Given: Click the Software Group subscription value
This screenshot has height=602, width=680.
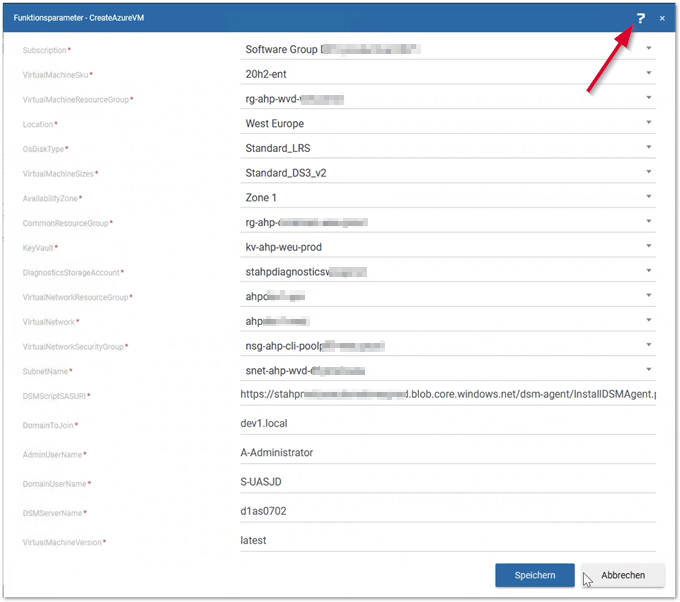Looking at the screenshot, I should pyautogui.click(x=333, y=49).
